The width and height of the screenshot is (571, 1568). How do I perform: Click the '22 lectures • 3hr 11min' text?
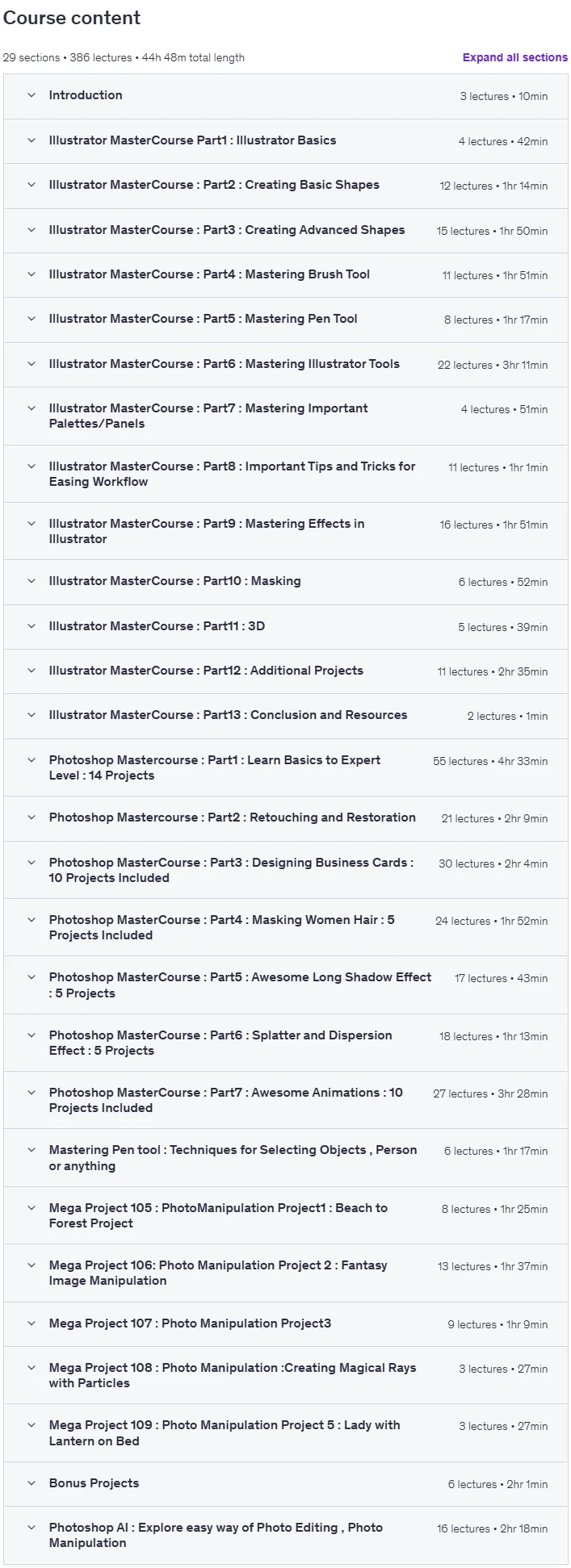pyautogui.click(x=493, y=365)
